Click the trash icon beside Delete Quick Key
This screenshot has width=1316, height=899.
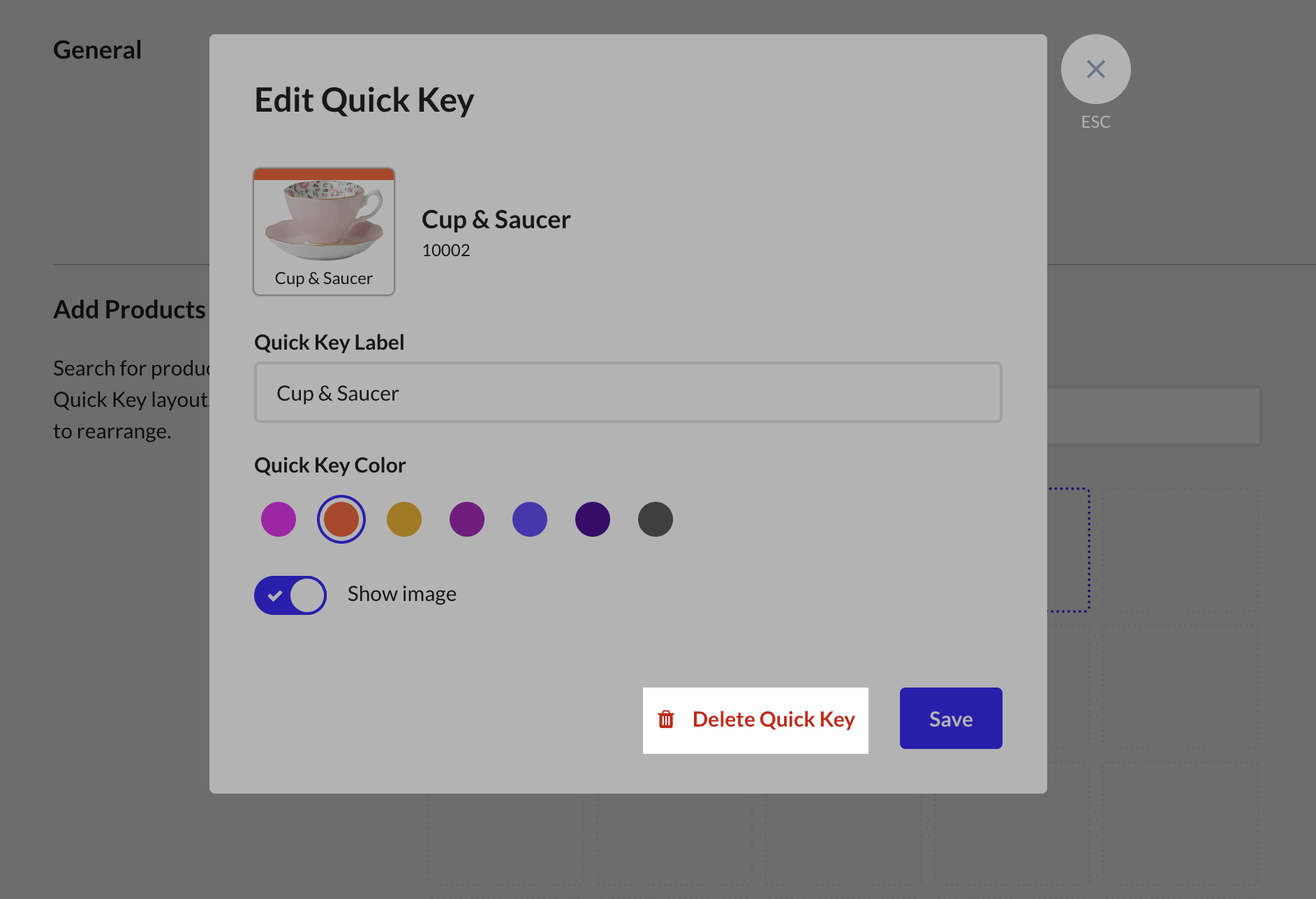(666, 720)
